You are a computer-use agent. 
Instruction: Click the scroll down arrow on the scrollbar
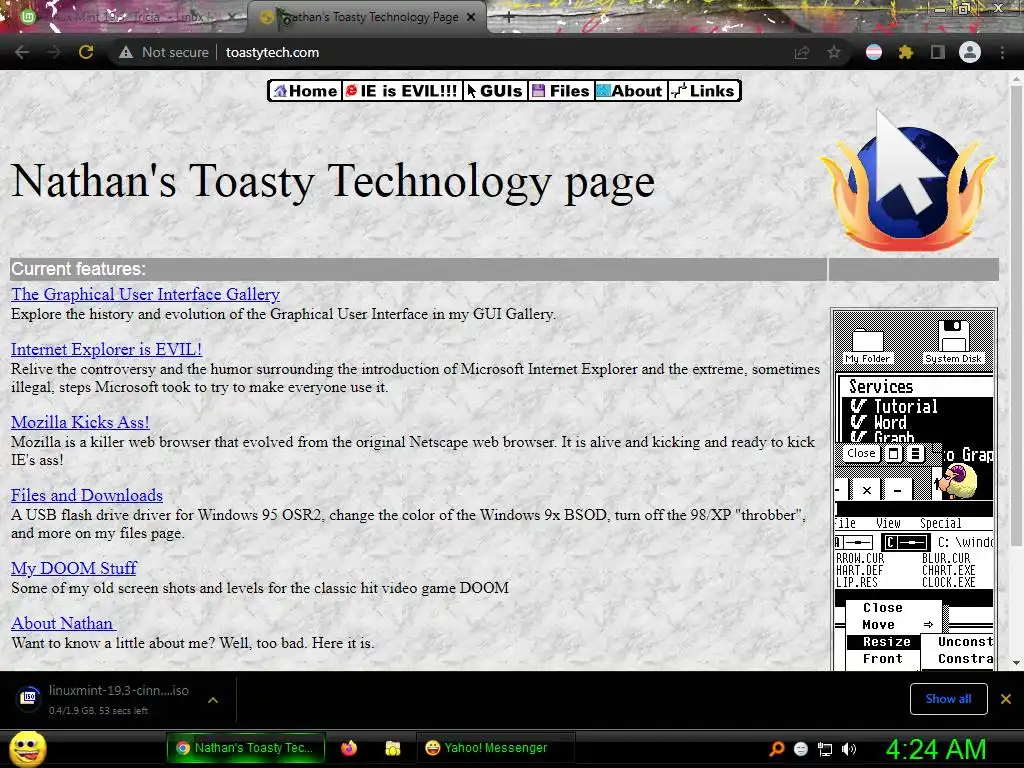(1016, 663)
